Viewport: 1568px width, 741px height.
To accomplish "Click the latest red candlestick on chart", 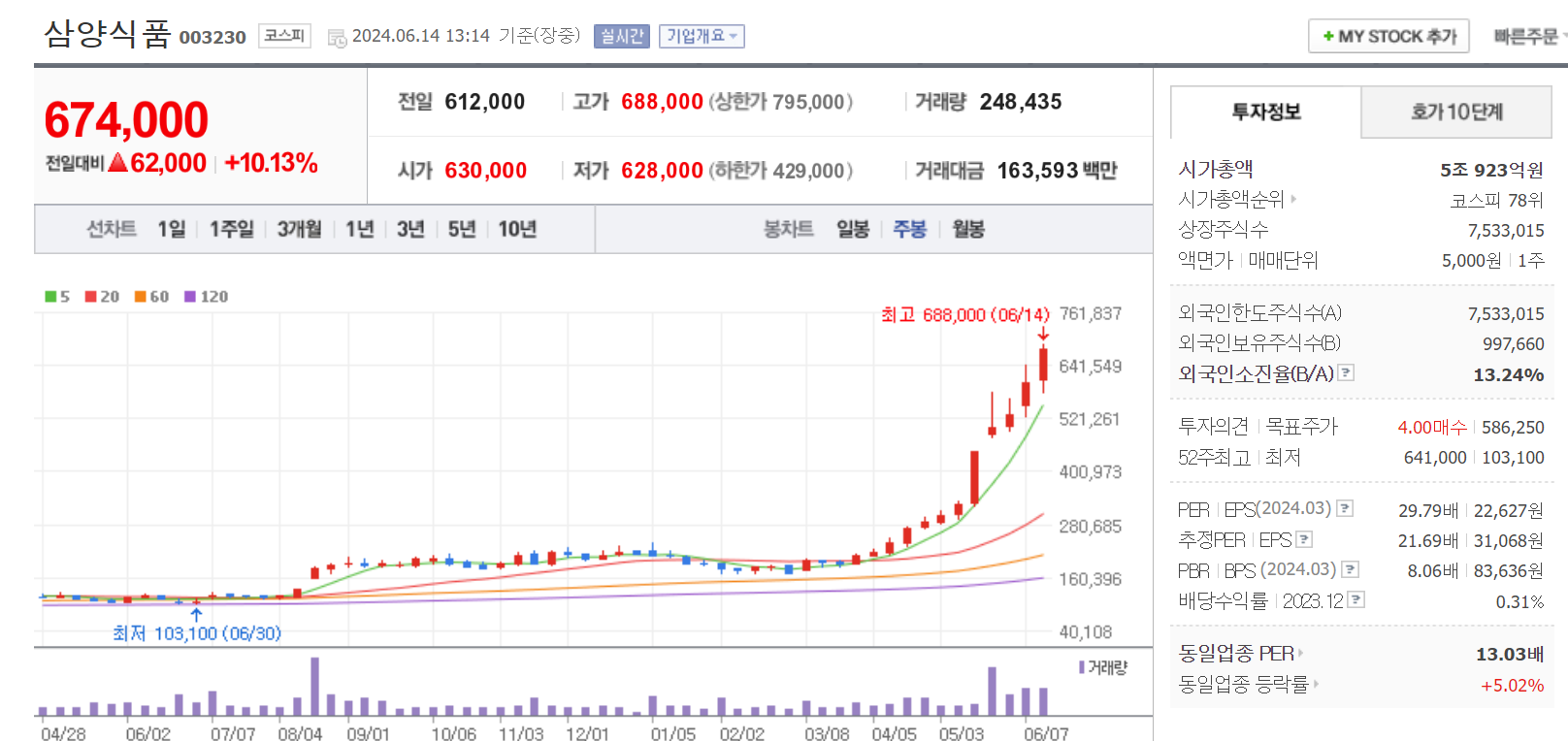I will click(x=1043, y=365).
